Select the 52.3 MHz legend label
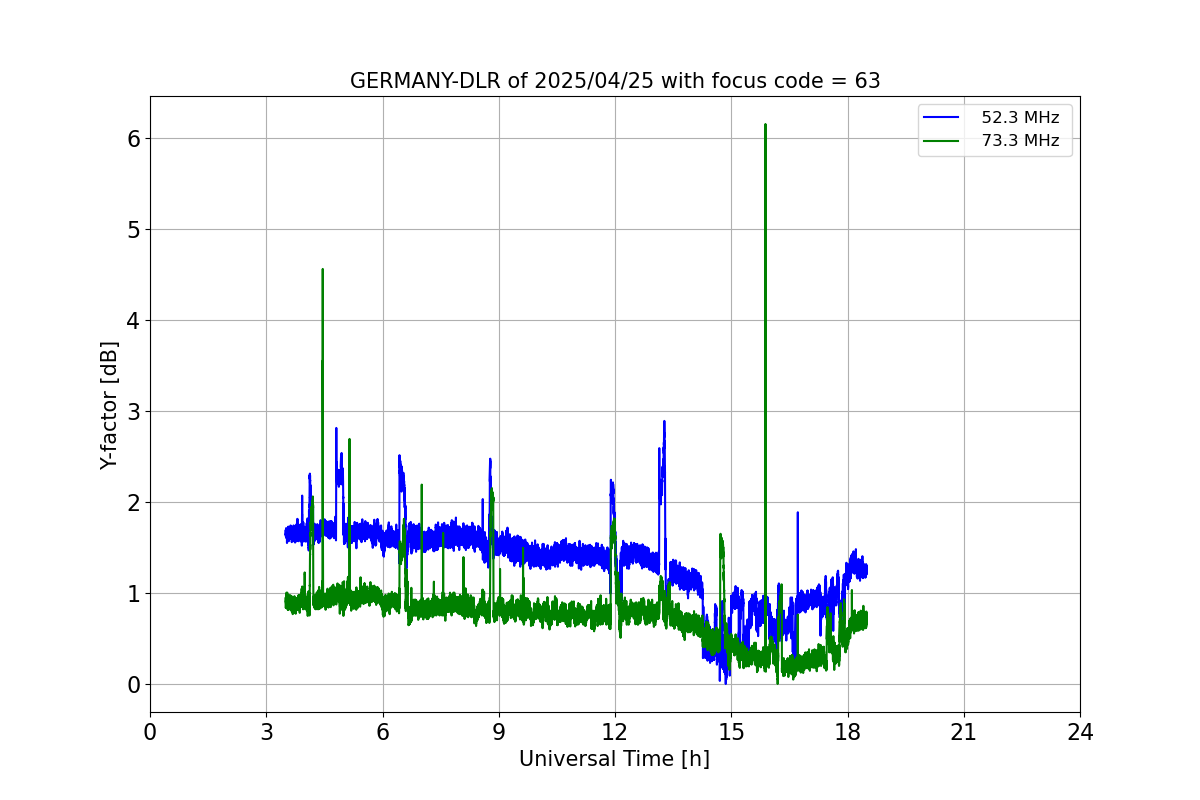The height and width of the screenshot is (800, 1200). (1020, 117)
